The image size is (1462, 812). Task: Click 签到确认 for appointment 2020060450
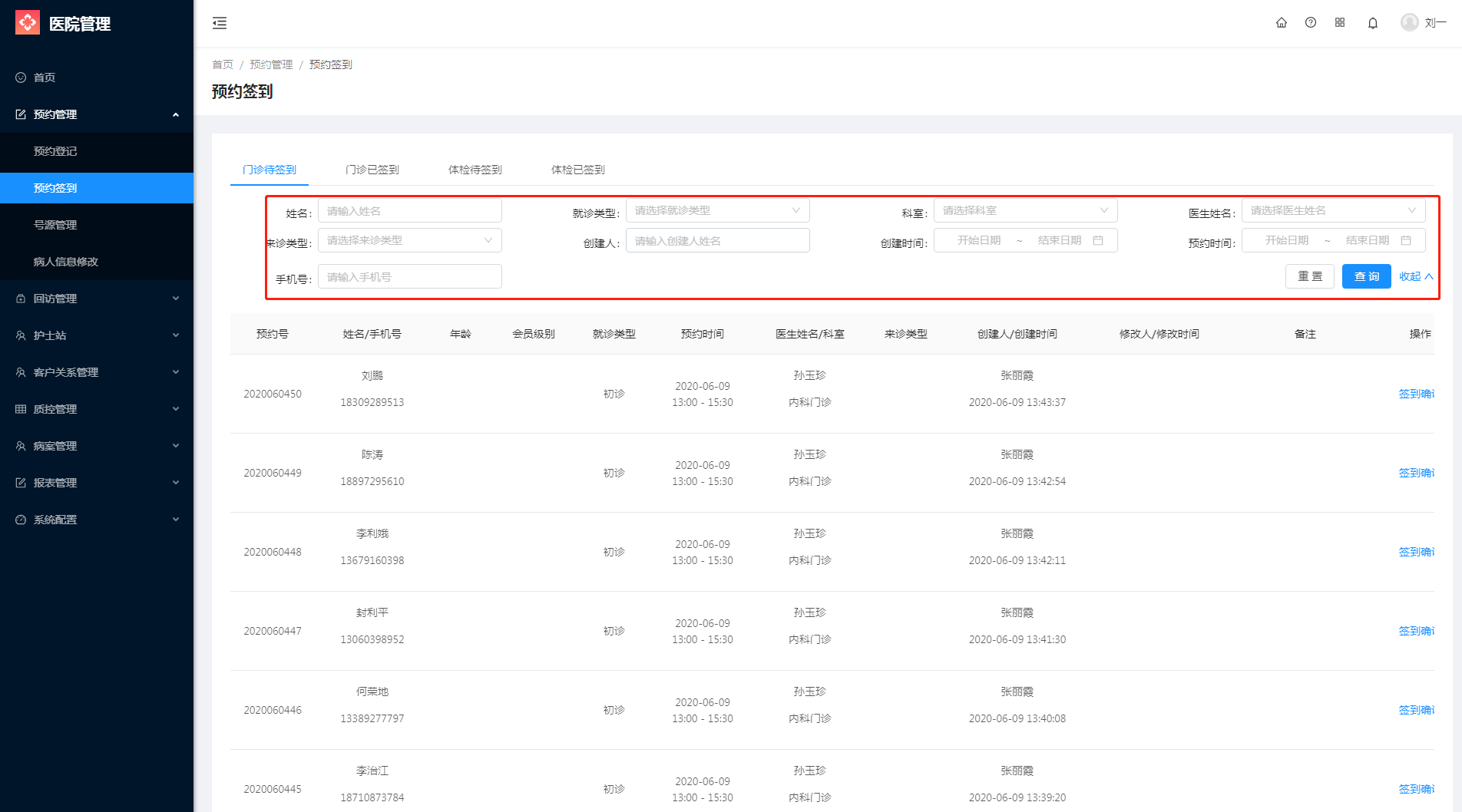(x=1417, y=394)
